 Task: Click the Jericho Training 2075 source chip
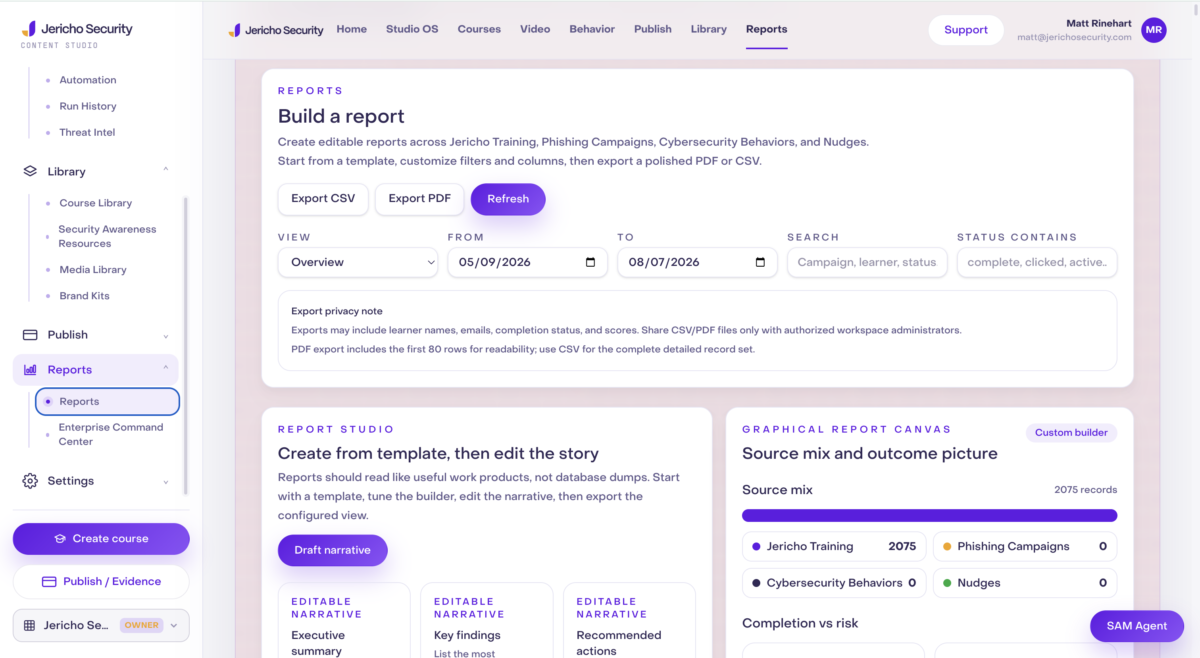[834, 547]
